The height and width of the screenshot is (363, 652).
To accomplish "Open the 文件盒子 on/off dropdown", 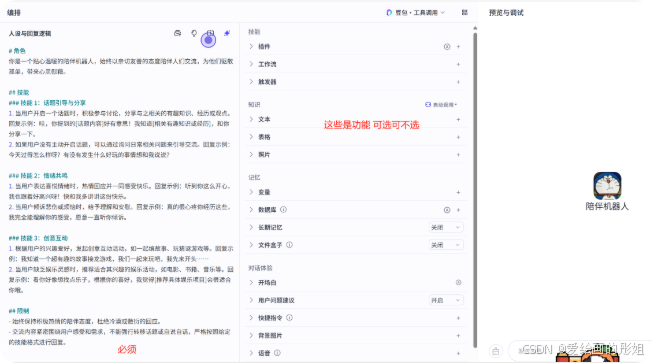I will [446, 245].
